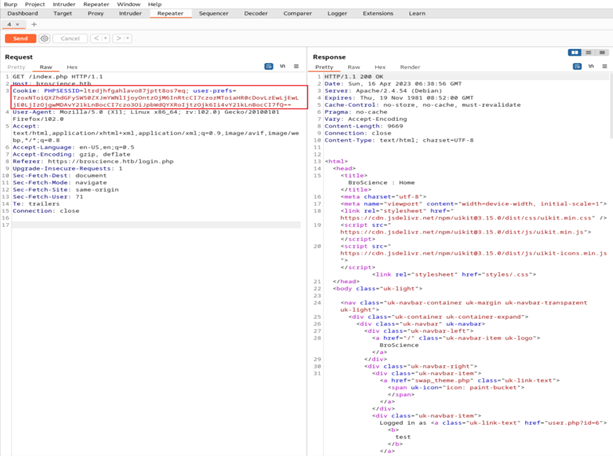Switch to the Comparer tab
Viewport: 613px width, 456px height.
pos(298,13)
